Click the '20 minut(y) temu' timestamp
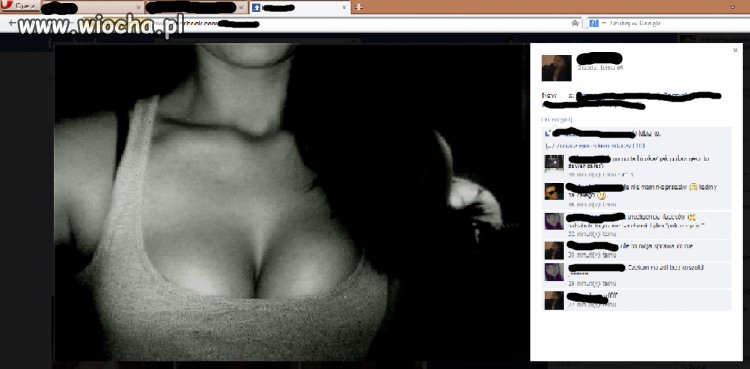Screen dimensions: 750x369 (592, 256)
